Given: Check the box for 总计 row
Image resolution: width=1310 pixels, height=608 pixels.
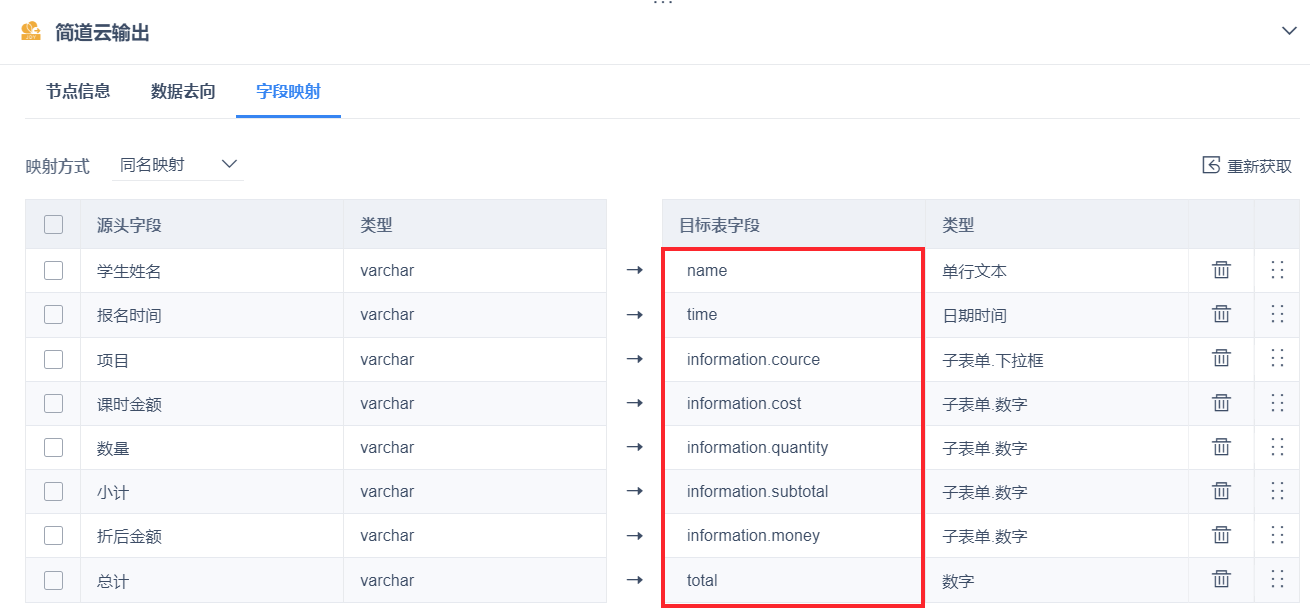Looking at the screenshot, I should tap(53, 580).
